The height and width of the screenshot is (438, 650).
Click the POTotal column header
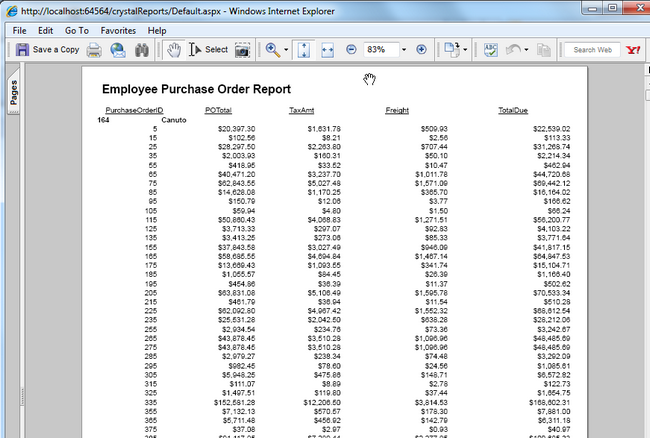tap(218, 110)
